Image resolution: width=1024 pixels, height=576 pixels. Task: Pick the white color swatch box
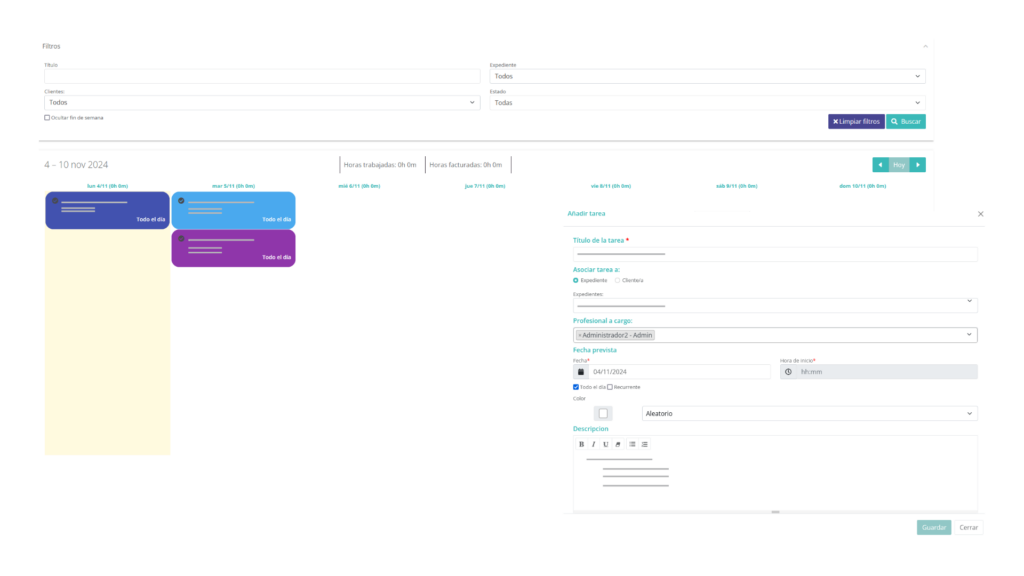[603, 413]
